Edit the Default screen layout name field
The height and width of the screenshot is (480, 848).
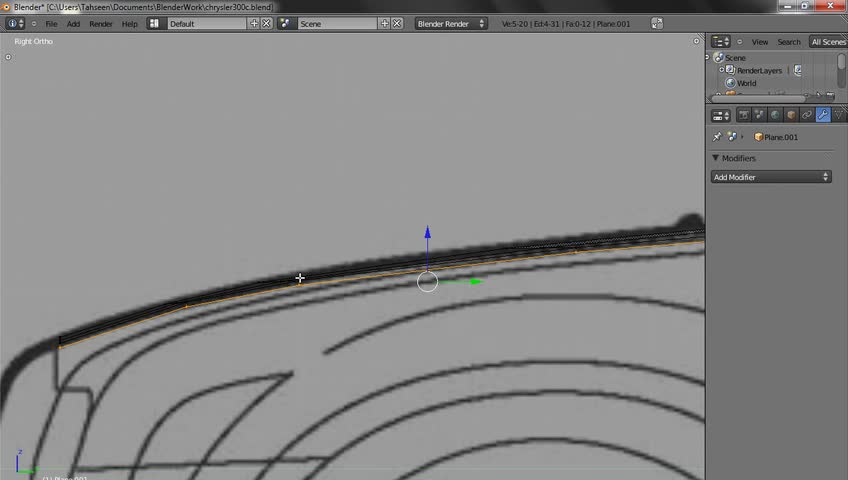pyautogui.click(x=207, y=23)
